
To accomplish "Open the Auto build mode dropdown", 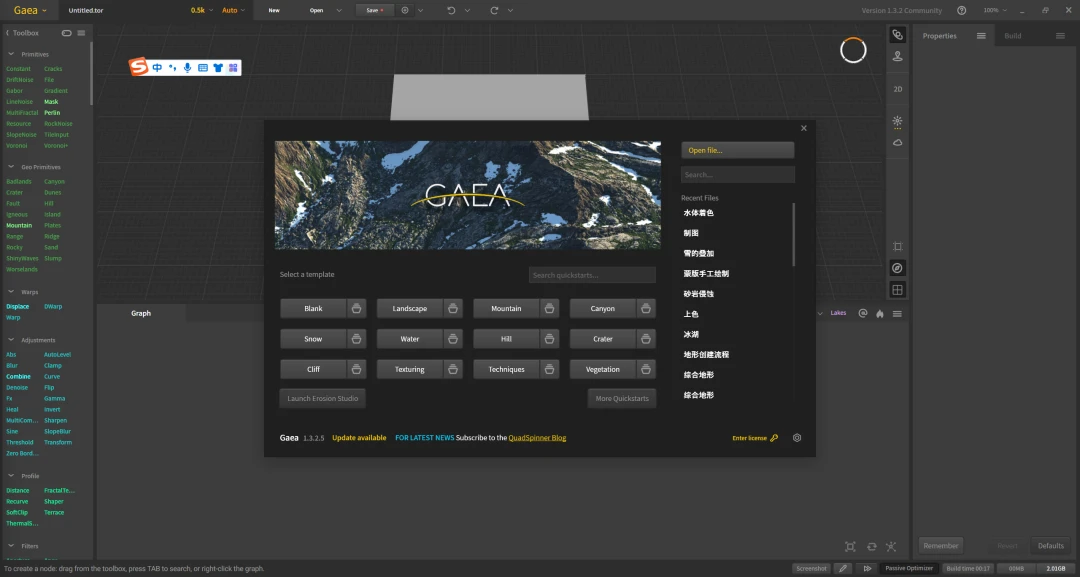I will pyautogui.click(x=233, y=10).
